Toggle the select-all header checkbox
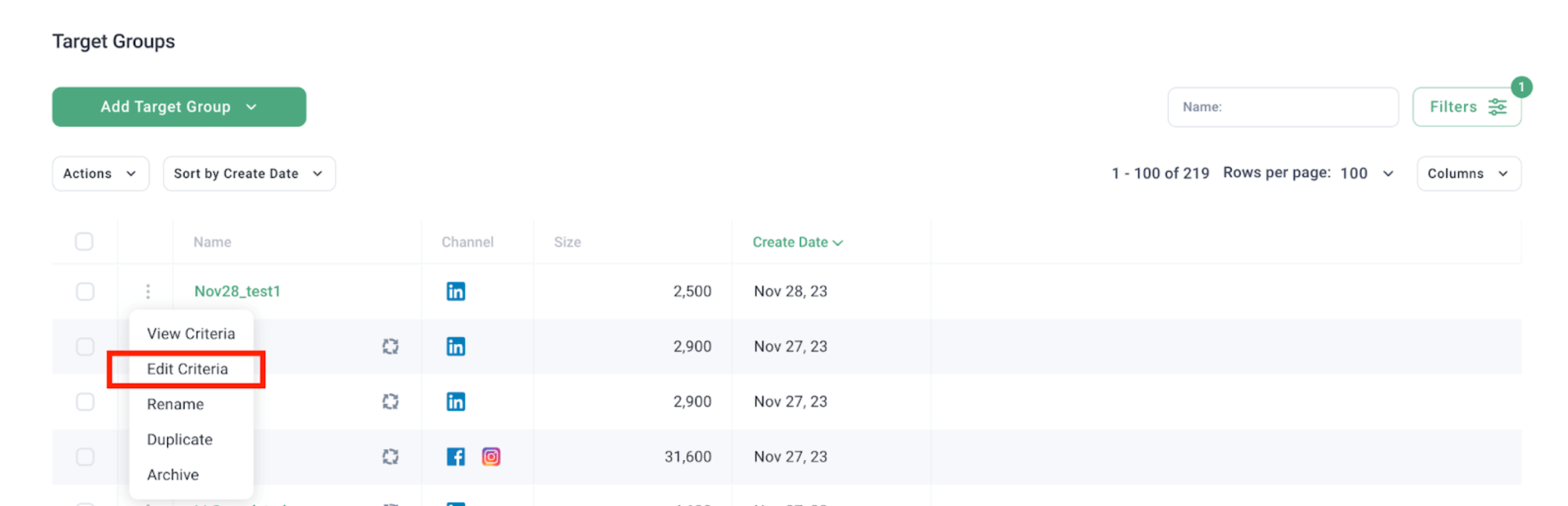The image size is (1568, 506). pyautogui.click(x=84, y=241)
